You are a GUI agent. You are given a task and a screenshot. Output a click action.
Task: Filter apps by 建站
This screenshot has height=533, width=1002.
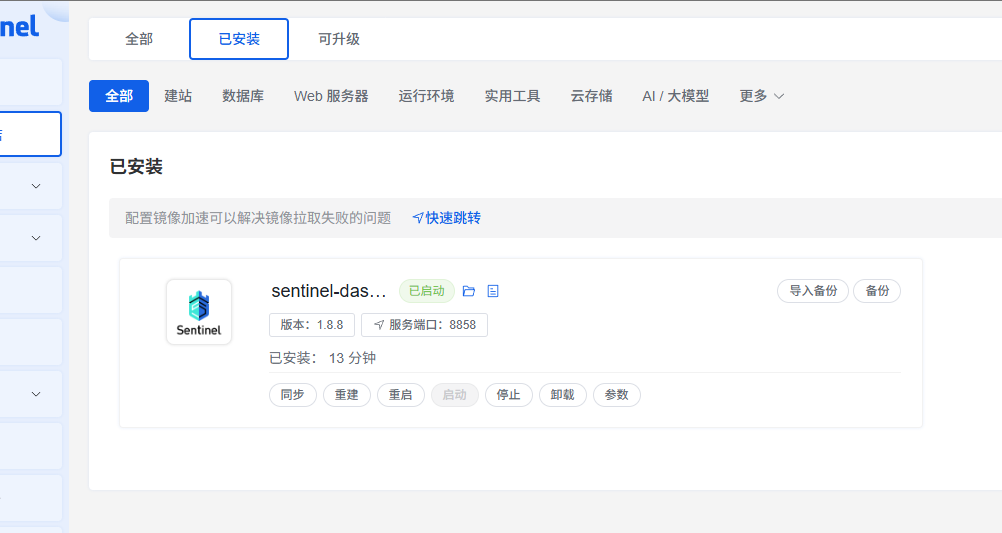pyautogui.click(x=178, y=96)
